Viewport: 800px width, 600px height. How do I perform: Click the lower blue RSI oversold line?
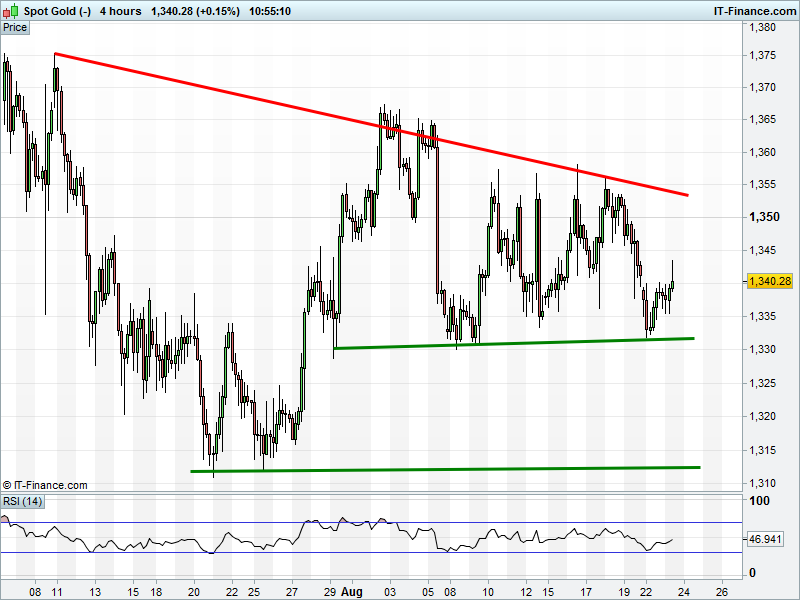click(371, 553)
